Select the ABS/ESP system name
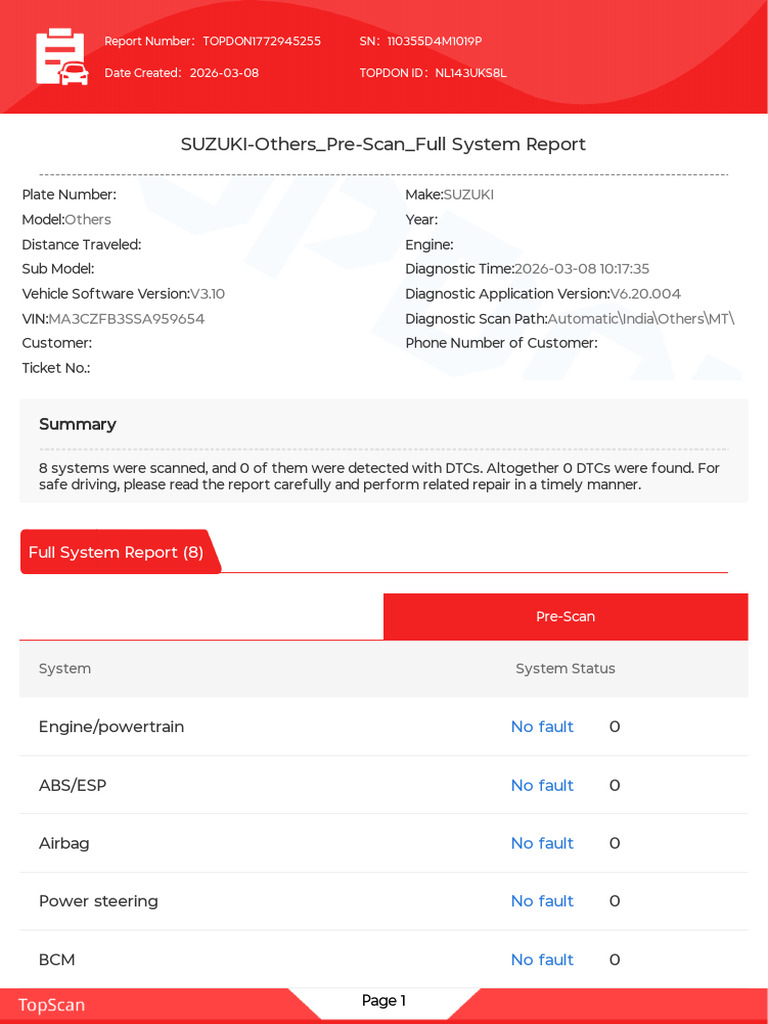Image resolution: width=768 pixels, height=1024 pixels. (72, 785)
